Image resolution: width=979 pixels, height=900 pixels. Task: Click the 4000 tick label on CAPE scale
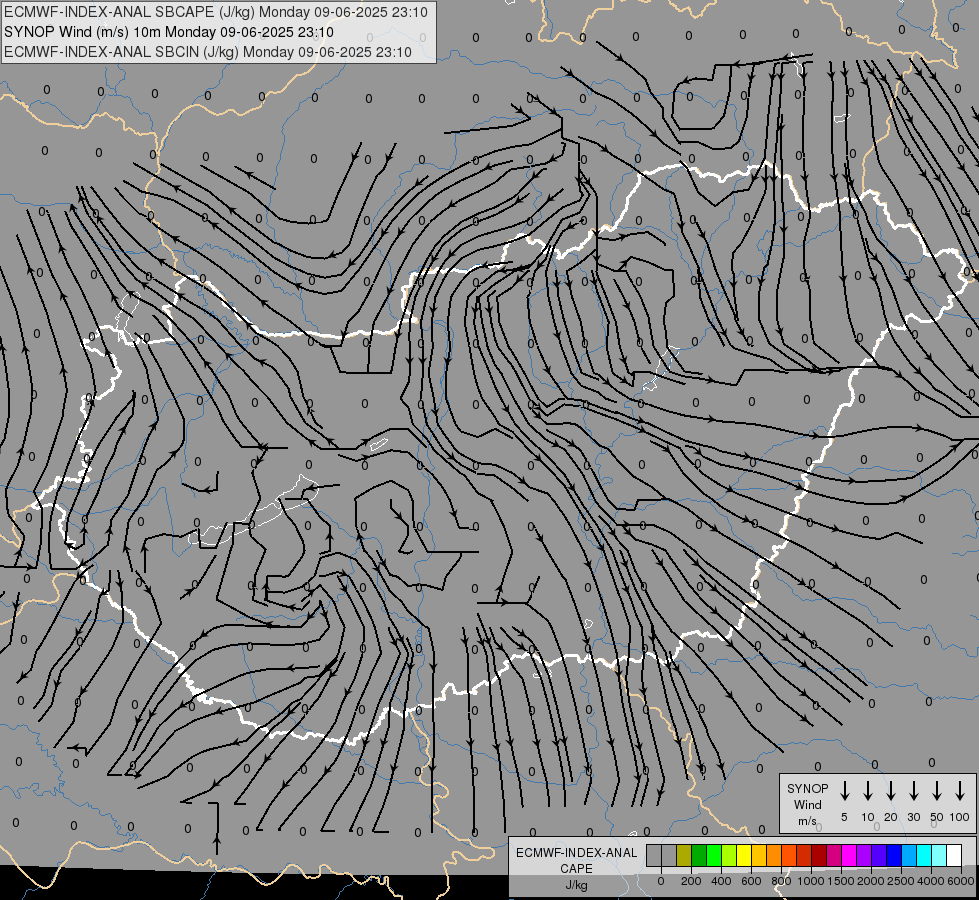click(930, 881)
